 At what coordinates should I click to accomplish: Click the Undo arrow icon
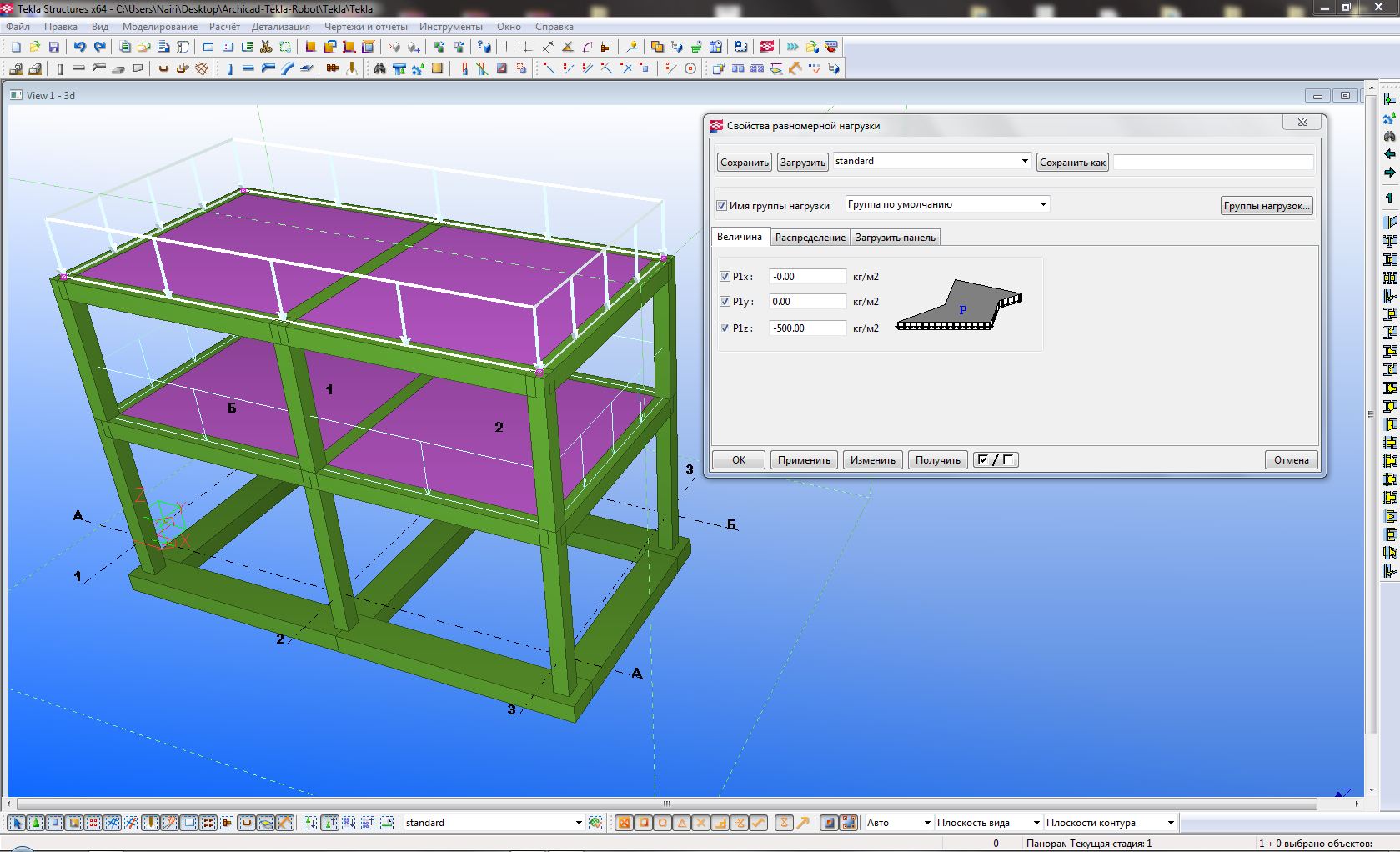(x=80, y=47)
